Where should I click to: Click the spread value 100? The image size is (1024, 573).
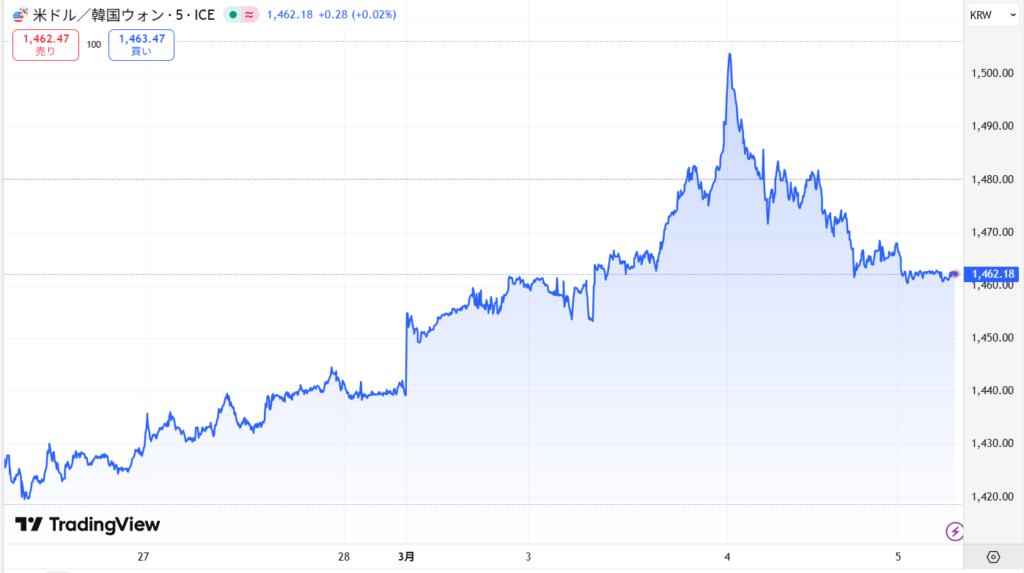94,44
